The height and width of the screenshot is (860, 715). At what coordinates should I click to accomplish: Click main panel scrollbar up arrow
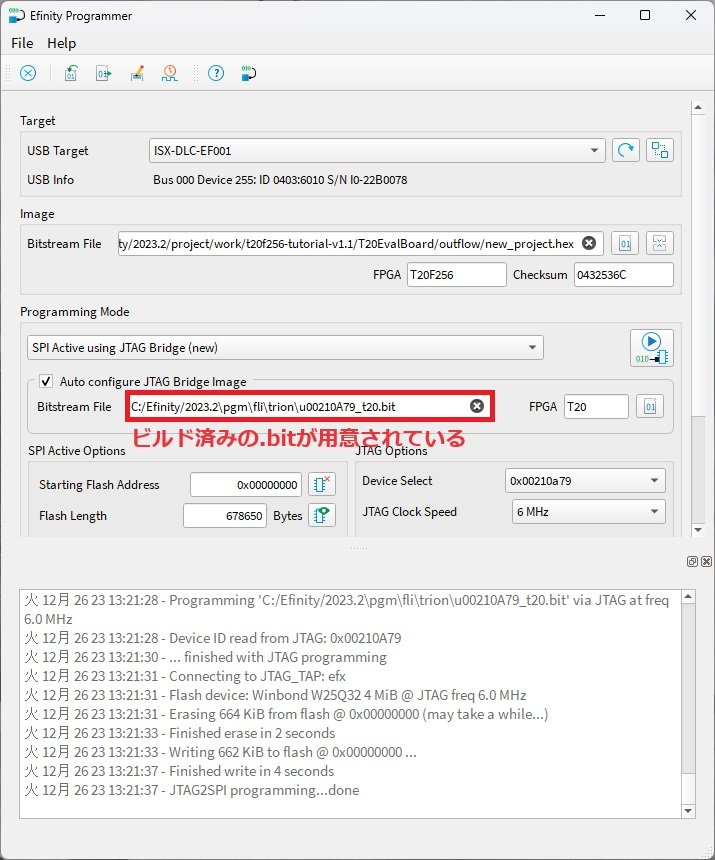click(x=698, y=108)
